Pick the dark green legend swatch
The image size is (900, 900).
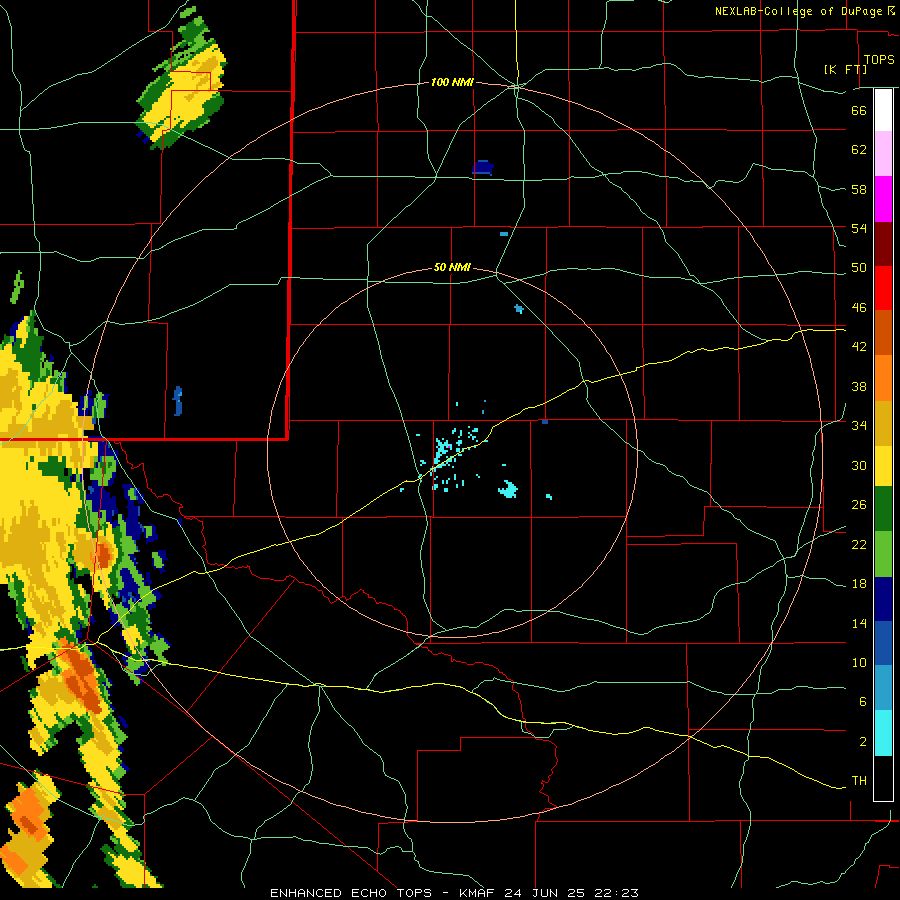pos(883,509)
